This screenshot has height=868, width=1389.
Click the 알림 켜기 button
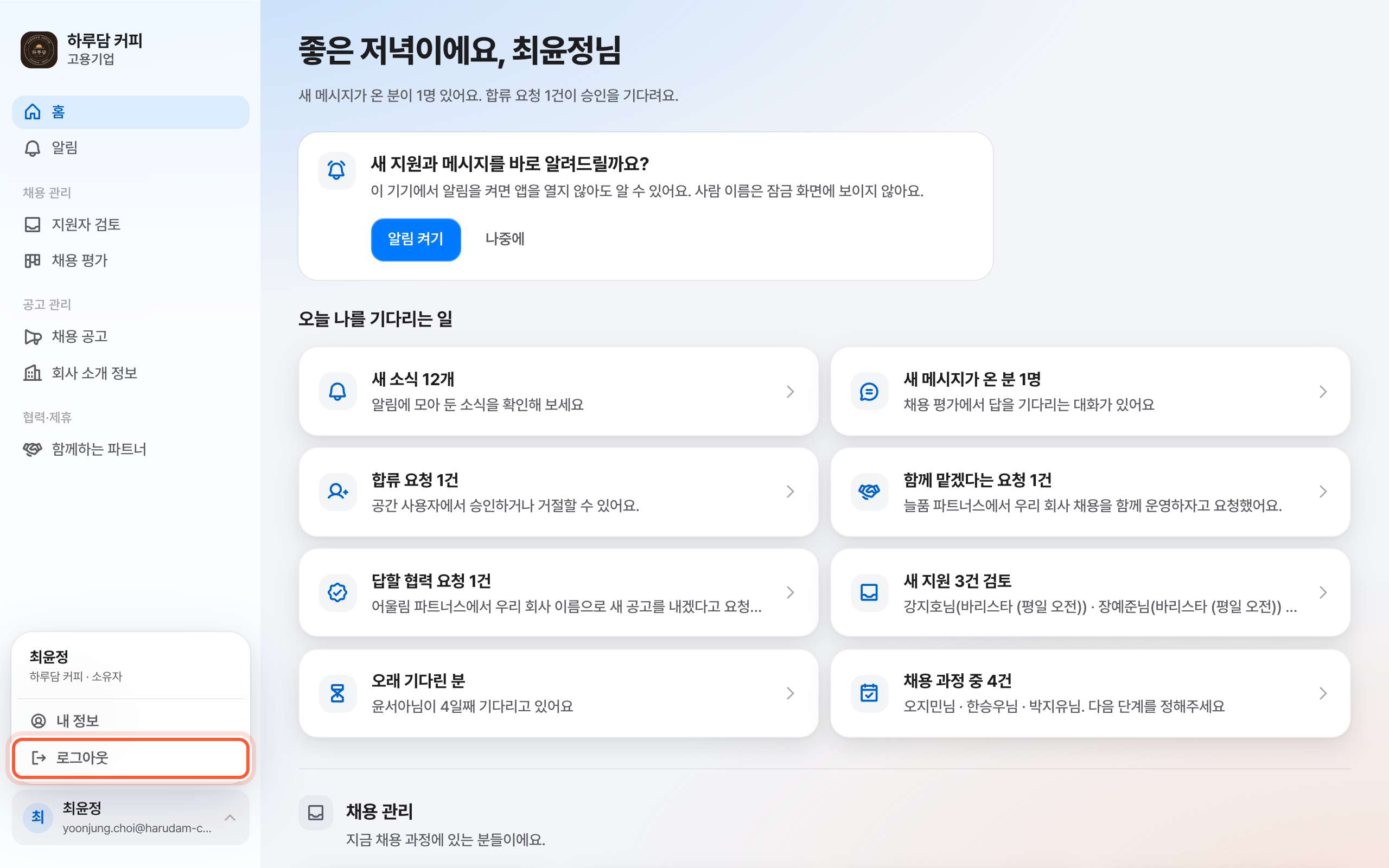click(416, 239)
